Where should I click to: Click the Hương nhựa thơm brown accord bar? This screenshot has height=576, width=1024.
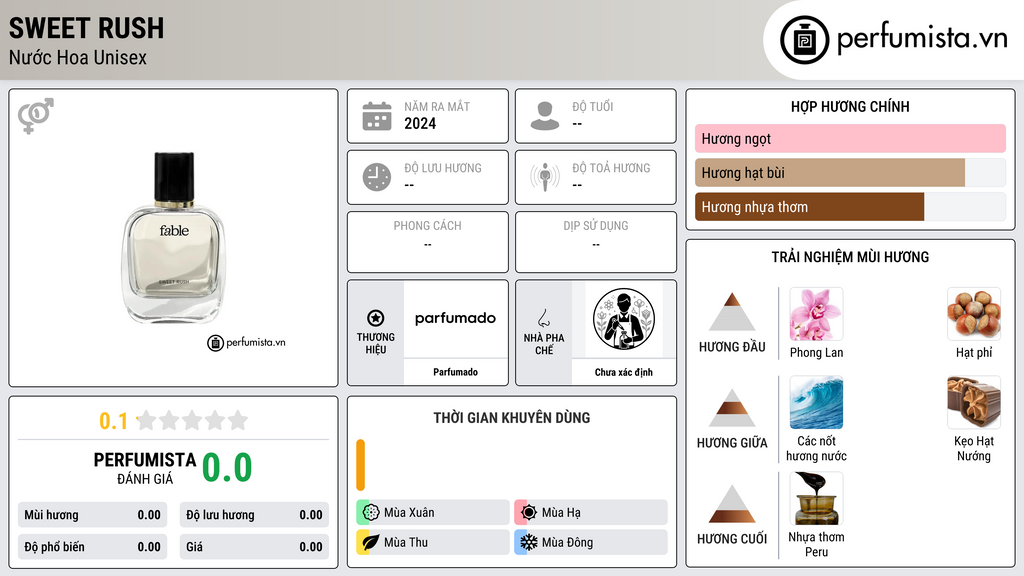coord(810,207)
